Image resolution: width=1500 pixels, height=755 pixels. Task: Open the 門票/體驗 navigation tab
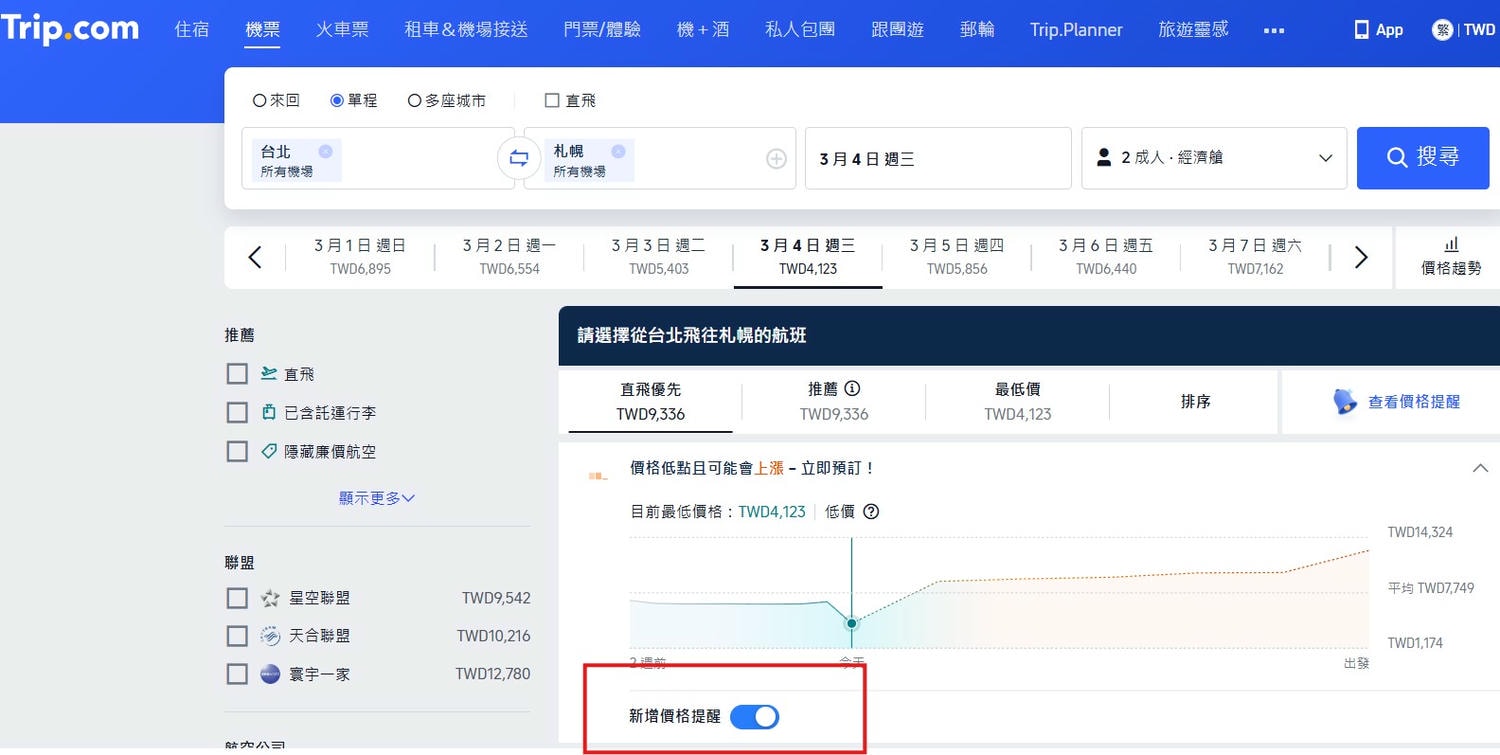(x=602, y=30)
